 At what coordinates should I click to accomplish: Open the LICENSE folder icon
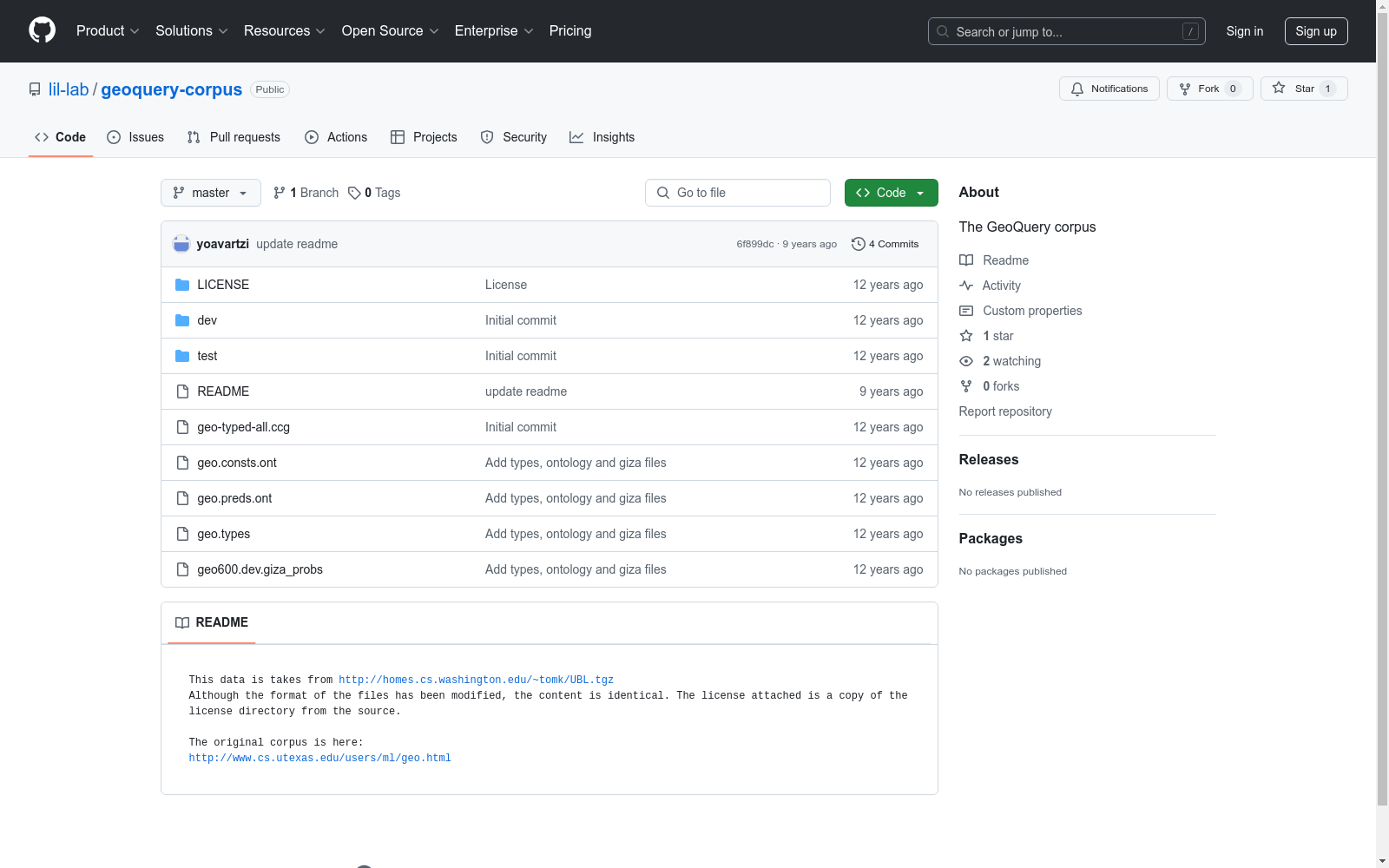(182, 285)
